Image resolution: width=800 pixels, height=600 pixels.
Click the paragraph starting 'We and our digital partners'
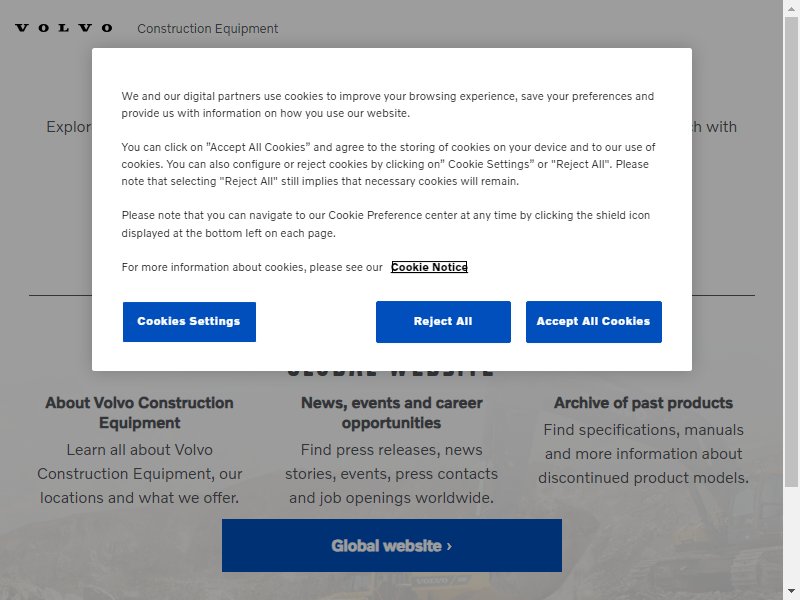pyautogui.click(x=388, y=105)
